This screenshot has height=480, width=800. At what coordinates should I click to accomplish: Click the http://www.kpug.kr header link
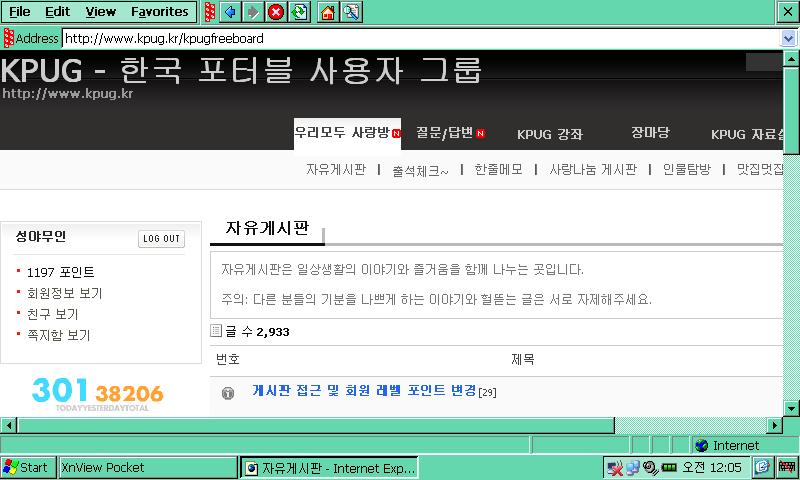[x=67, y=94]
